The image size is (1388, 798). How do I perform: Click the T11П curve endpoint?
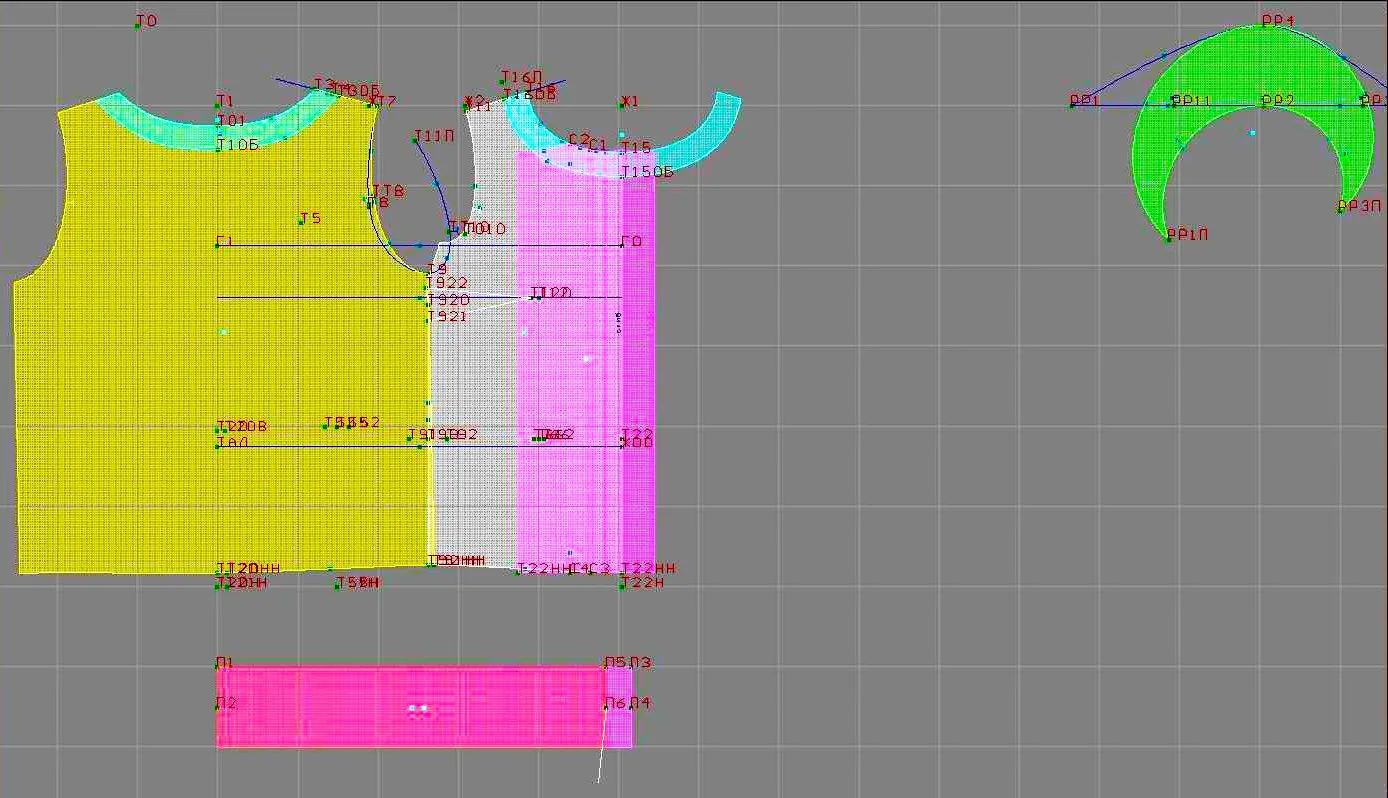point(415,140)
